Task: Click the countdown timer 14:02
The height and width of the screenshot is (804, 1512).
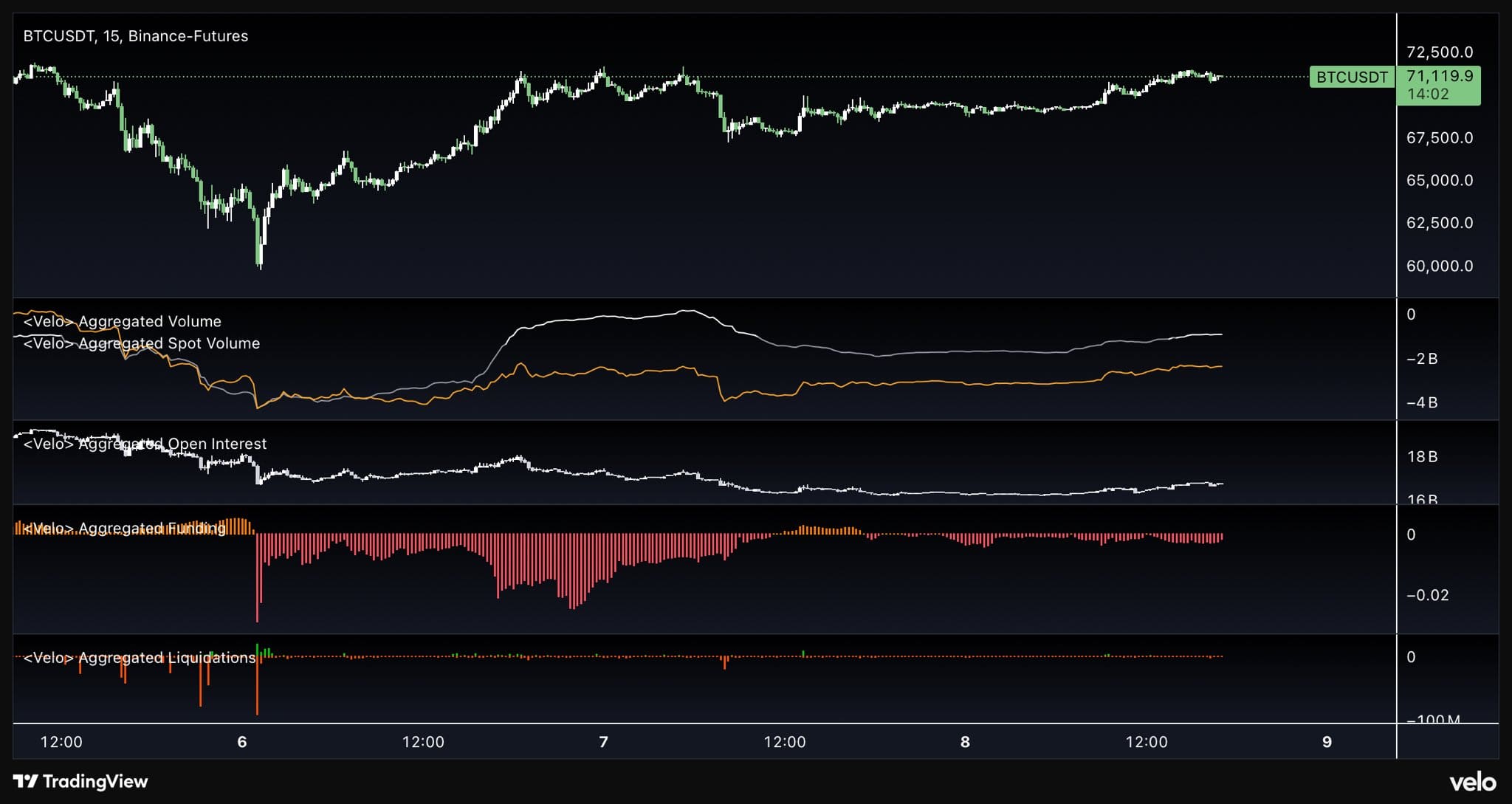Action: pos(1428,95)
